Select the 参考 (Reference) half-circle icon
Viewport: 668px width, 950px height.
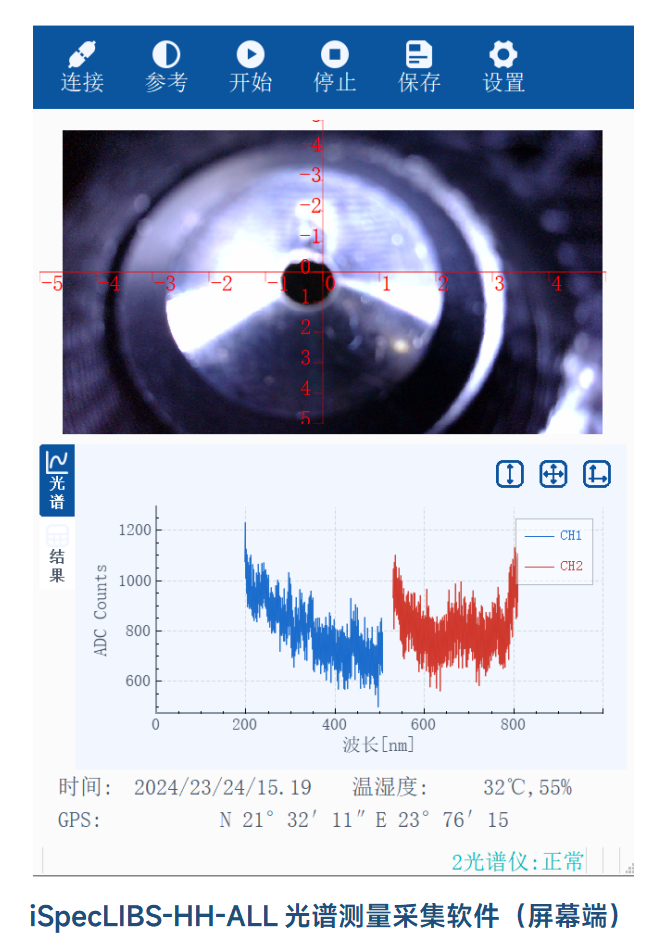[166, 55]
